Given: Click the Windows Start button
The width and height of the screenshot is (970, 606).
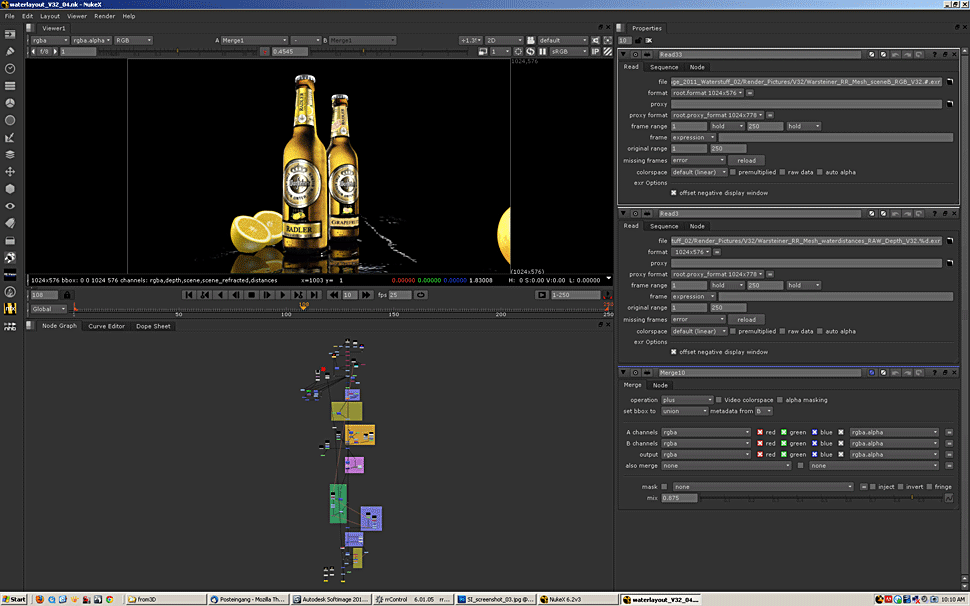Looking at the screenshot, I should click(x=14, y=599).
